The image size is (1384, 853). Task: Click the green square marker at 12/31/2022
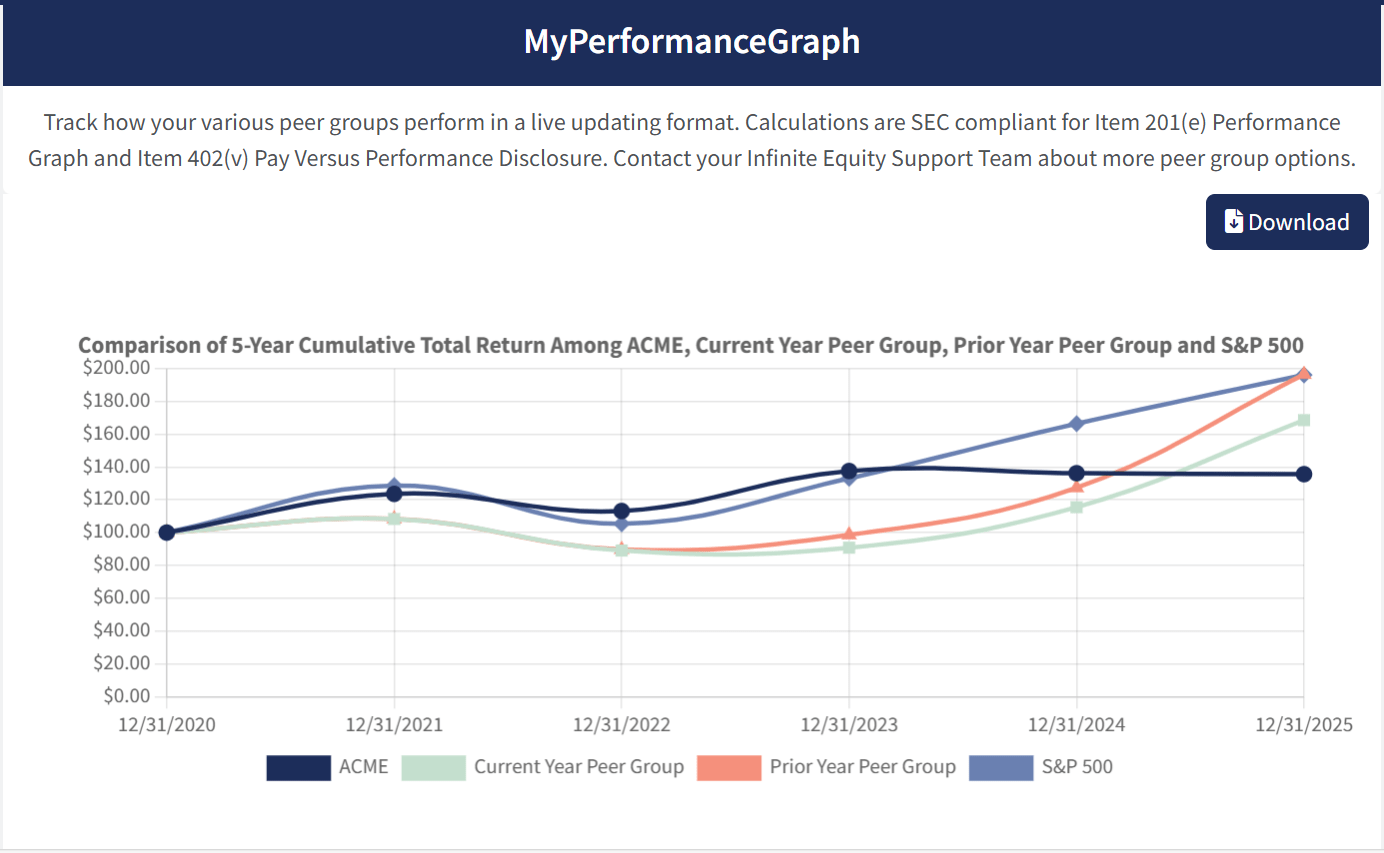pyautogui.click(x=621, y=548)
